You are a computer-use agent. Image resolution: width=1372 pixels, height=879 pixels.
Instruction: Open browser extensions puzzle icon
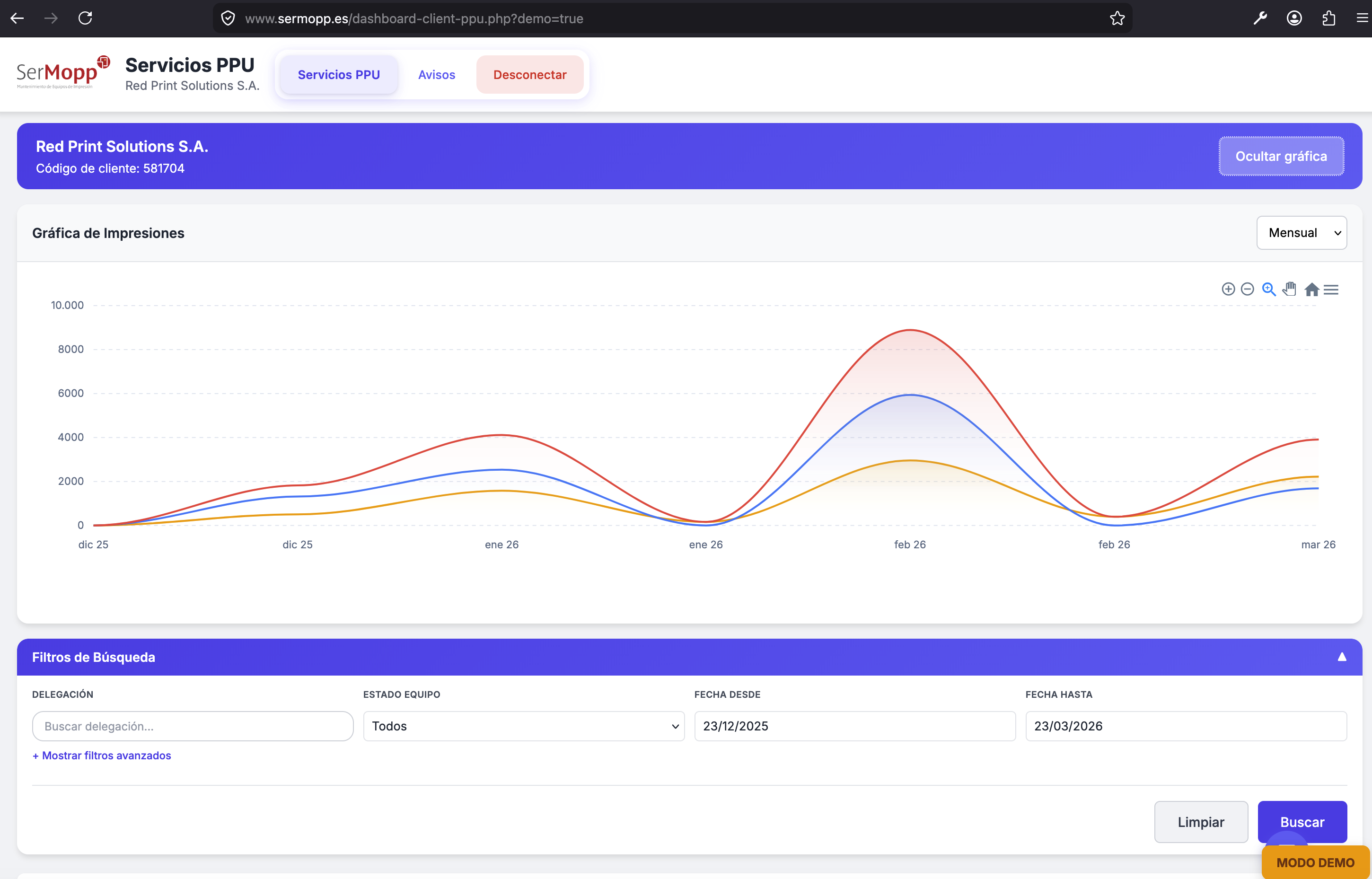(x=1328, y=18)
